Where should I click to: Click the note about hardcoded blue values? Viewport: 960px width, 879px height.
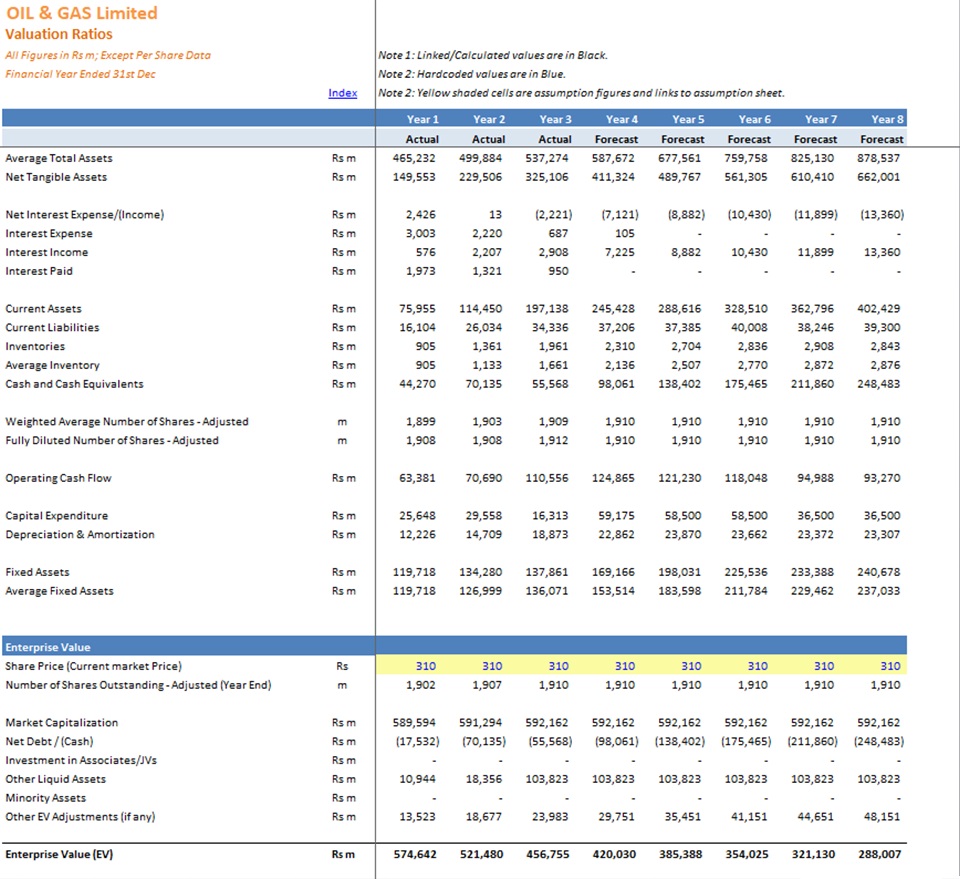click(x=471, y=74)
